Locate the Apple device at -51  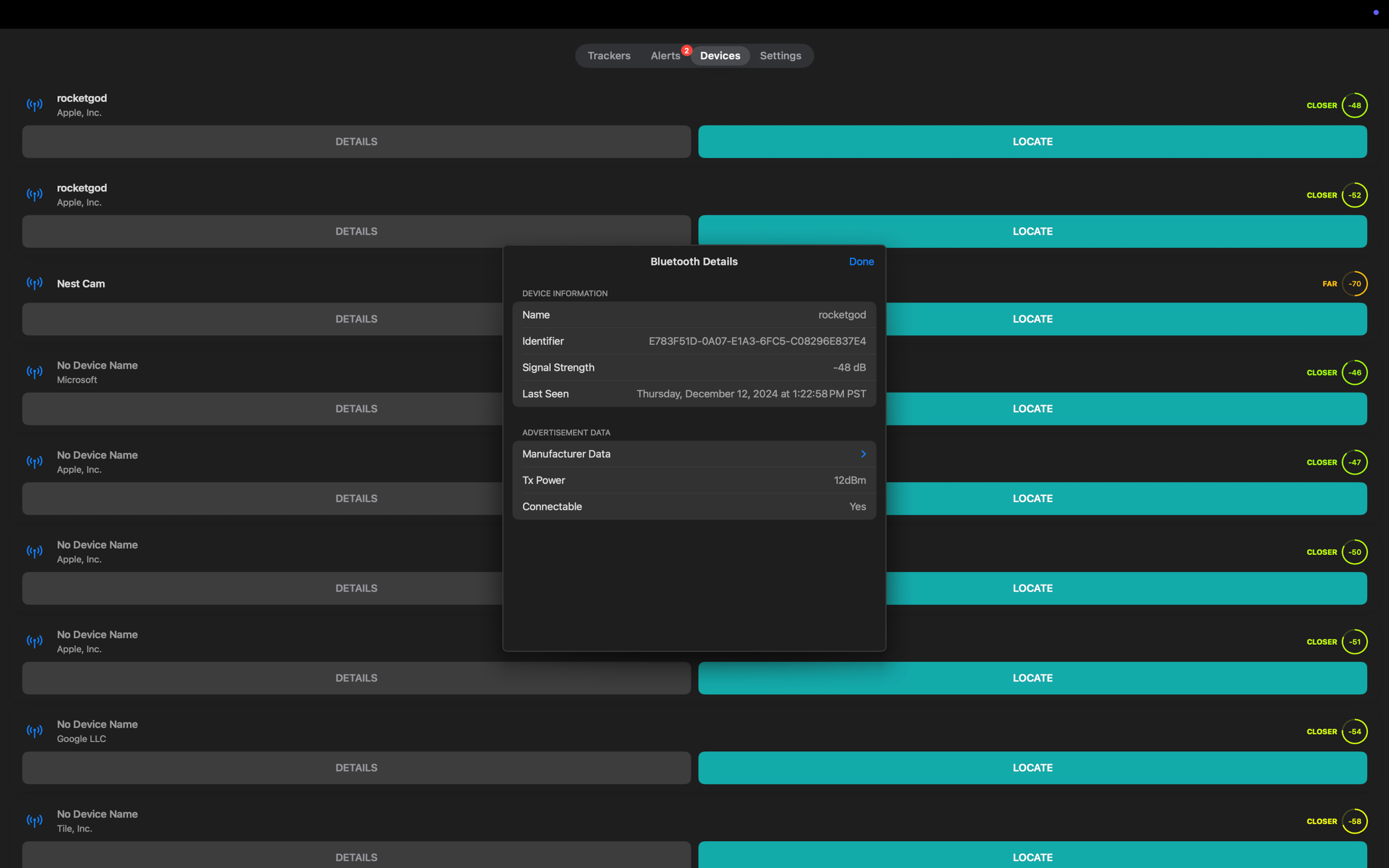pyautogui.click(x=1033, y=678)
